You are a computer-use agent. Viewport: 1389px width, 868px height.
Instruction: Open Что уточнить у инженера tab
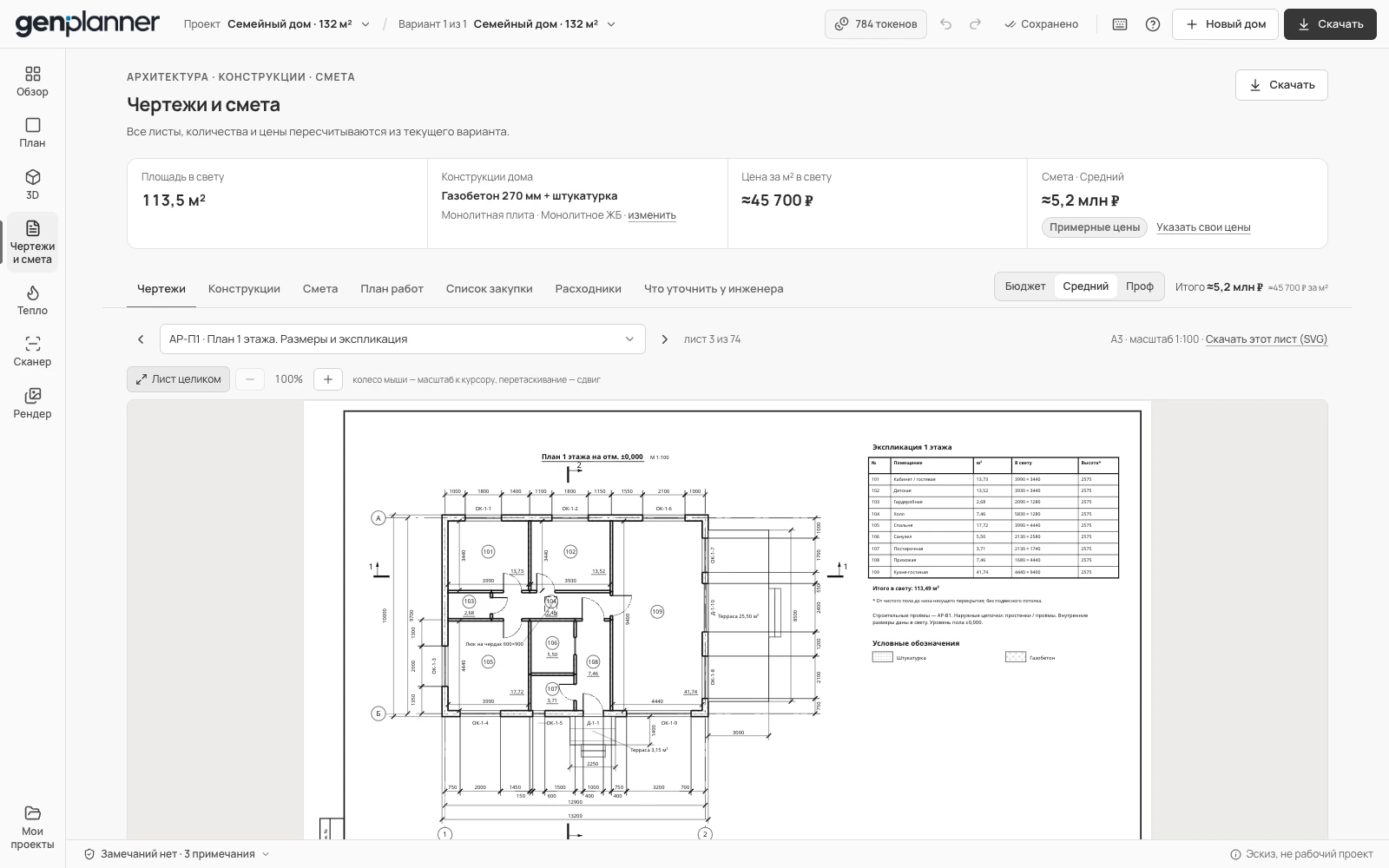tap(714, 289)
